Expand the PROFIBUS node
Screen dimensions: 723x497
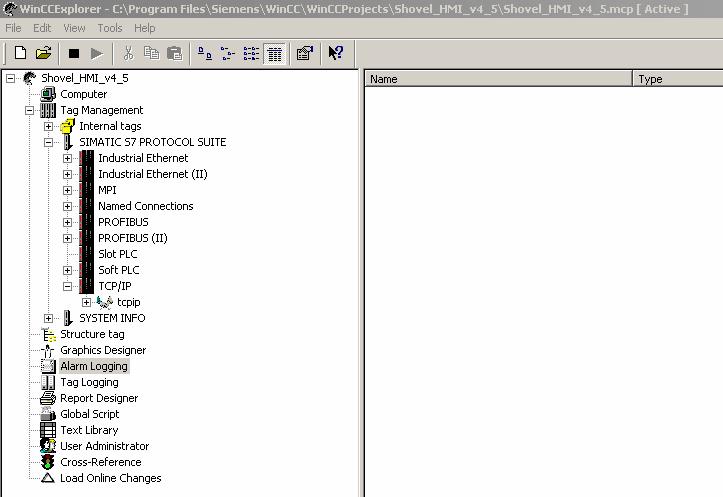(67, 222)
